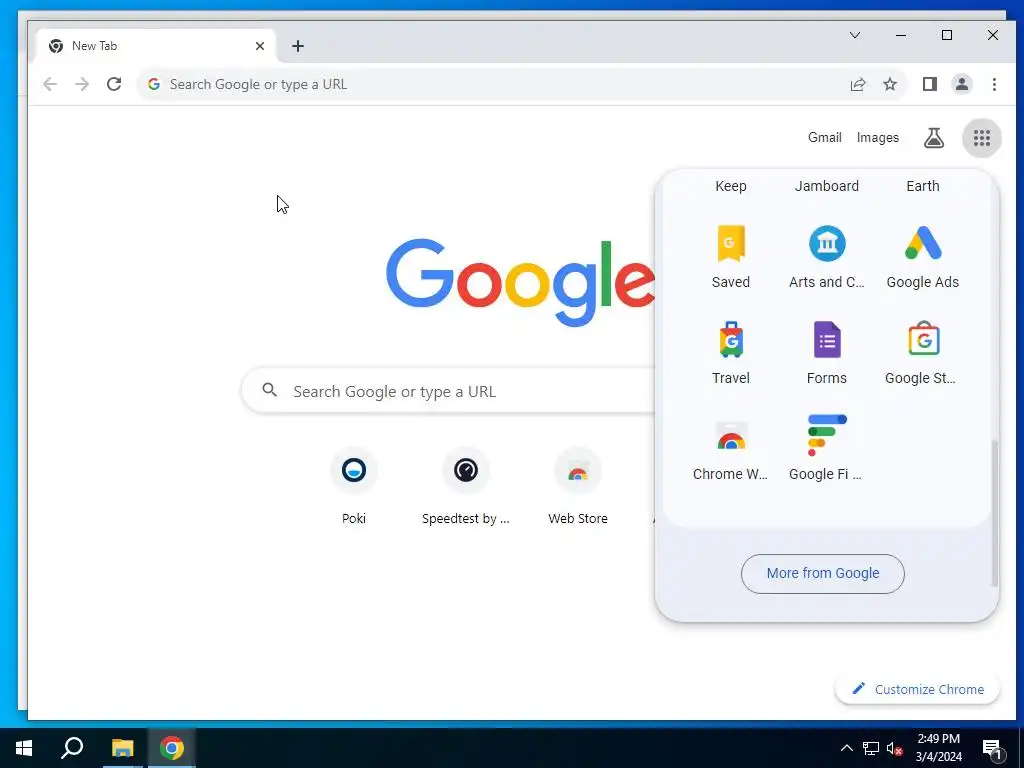Open a new tab with plus button
This screenshot has height=768, width=1024.
point(298,46)
